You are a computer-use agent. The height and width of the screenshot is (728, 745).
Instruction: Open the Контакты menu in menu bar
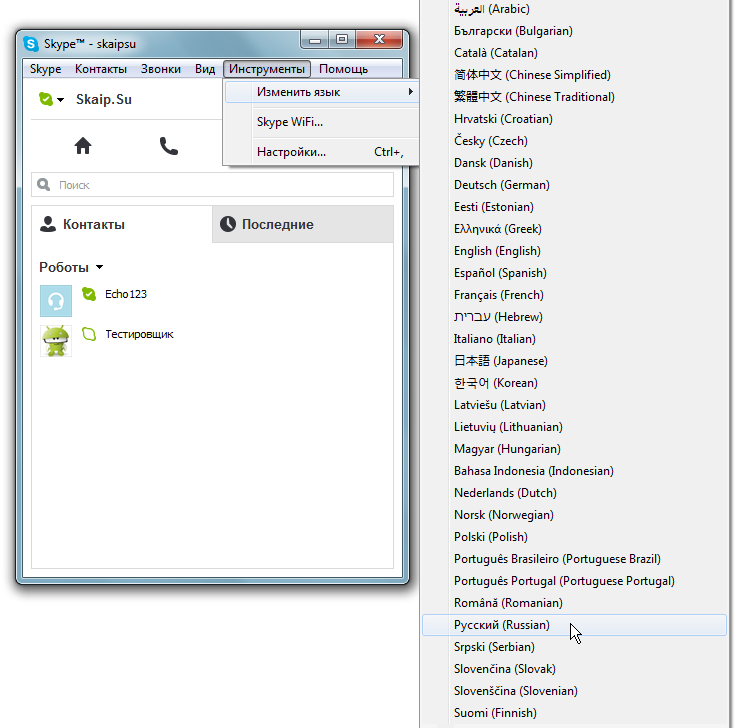point(101,69)
